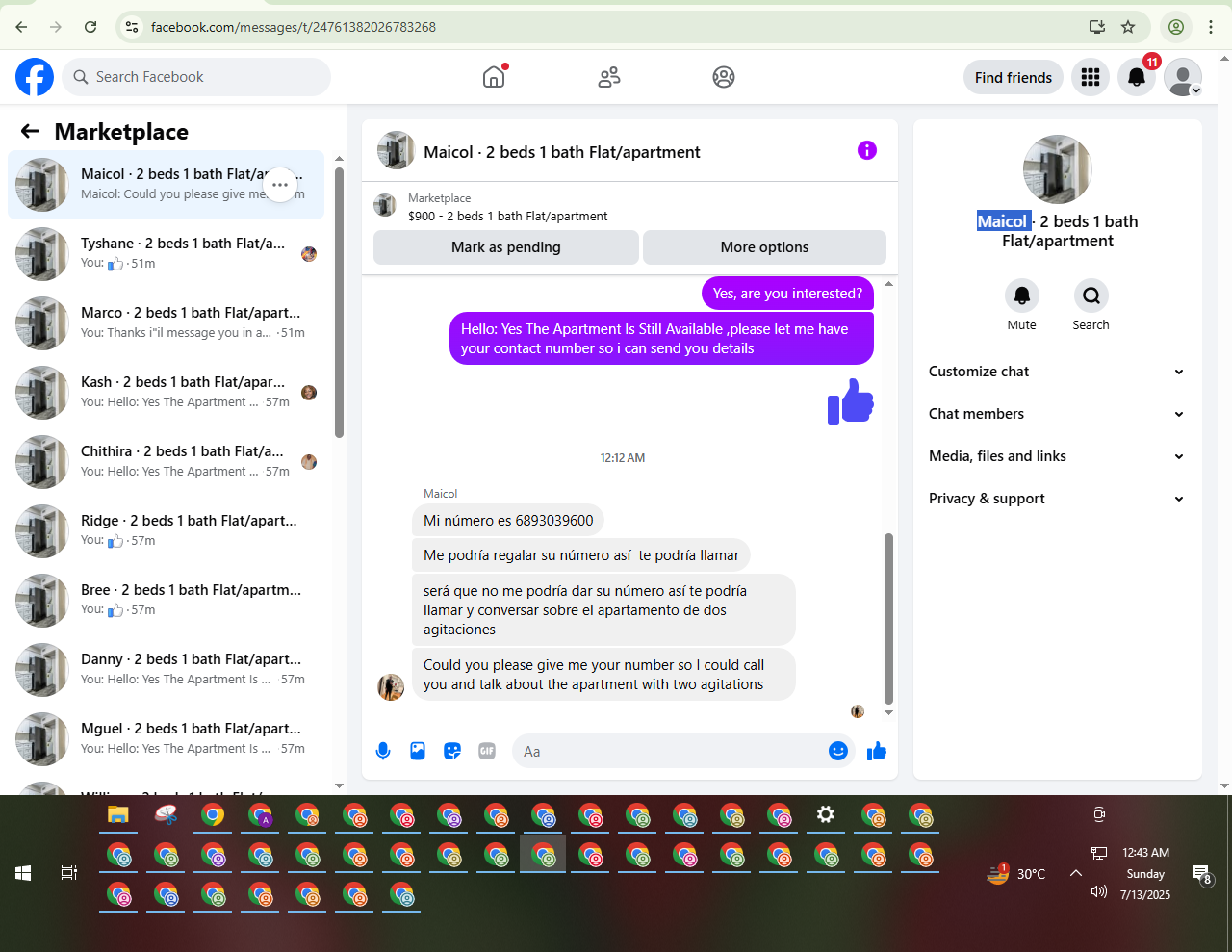Screen dimensions: 1232x952
Task: Open the Chithira conversation
Action: tap(166, 462)
